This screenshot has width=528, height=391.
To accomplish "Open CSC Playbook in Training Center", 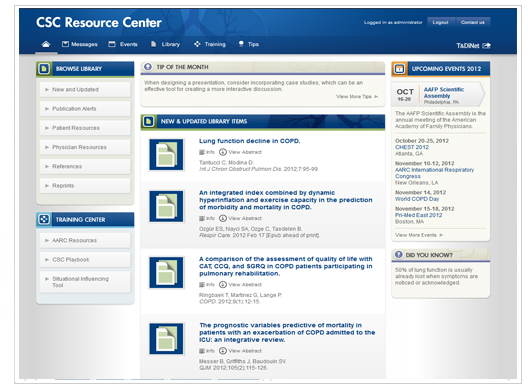I will coord(85,260).
